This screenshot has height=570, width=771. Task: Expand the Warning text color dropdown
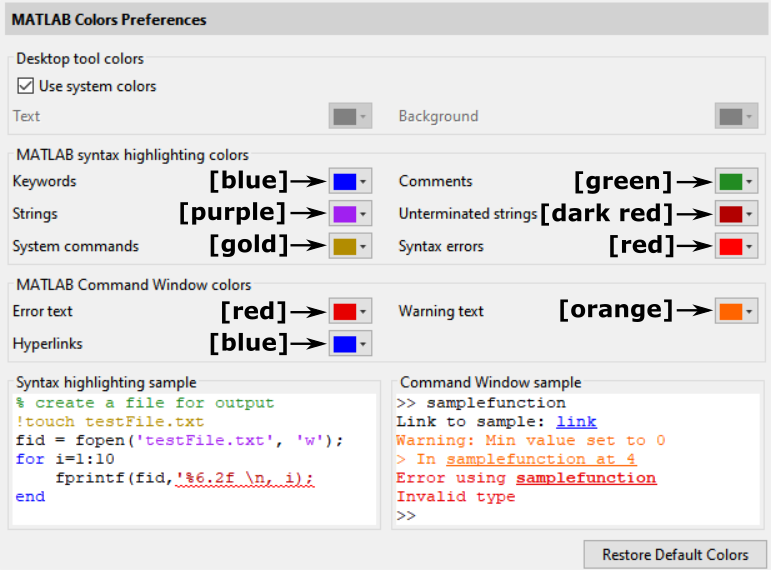pos(736,311)
